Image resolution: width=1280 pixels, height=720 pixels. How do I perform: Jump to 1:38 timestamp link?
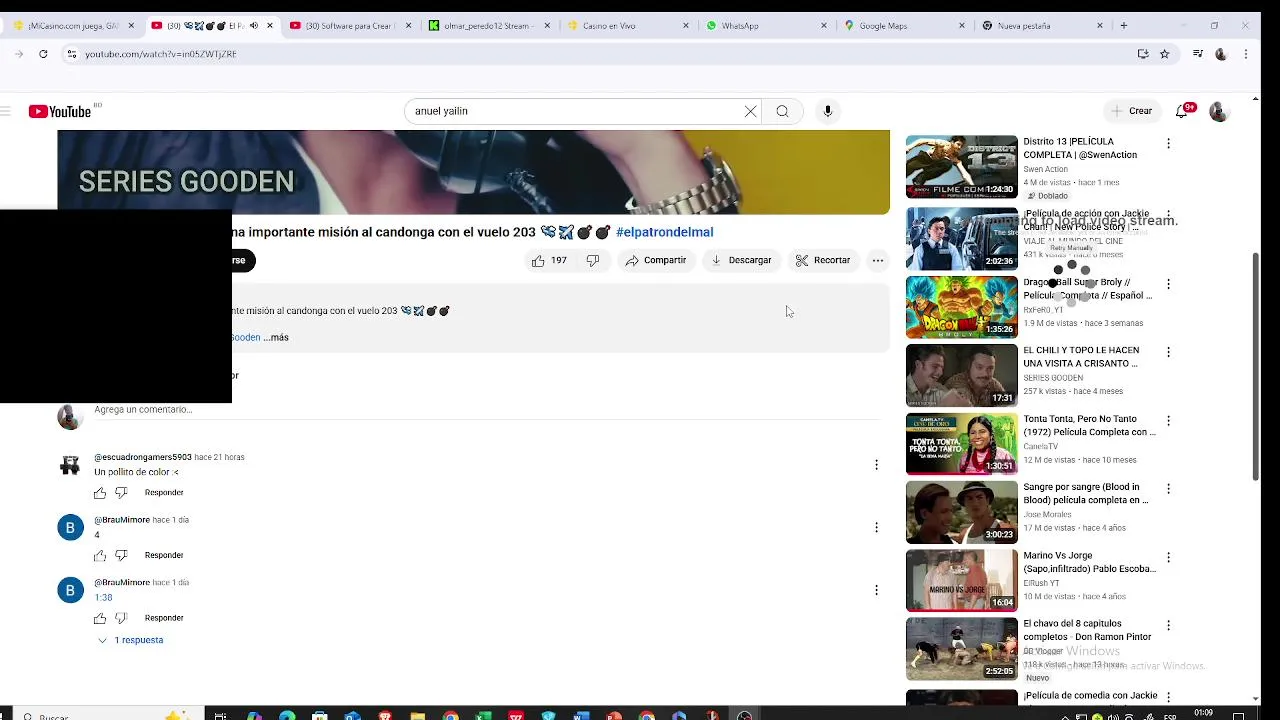pos(103,597)
